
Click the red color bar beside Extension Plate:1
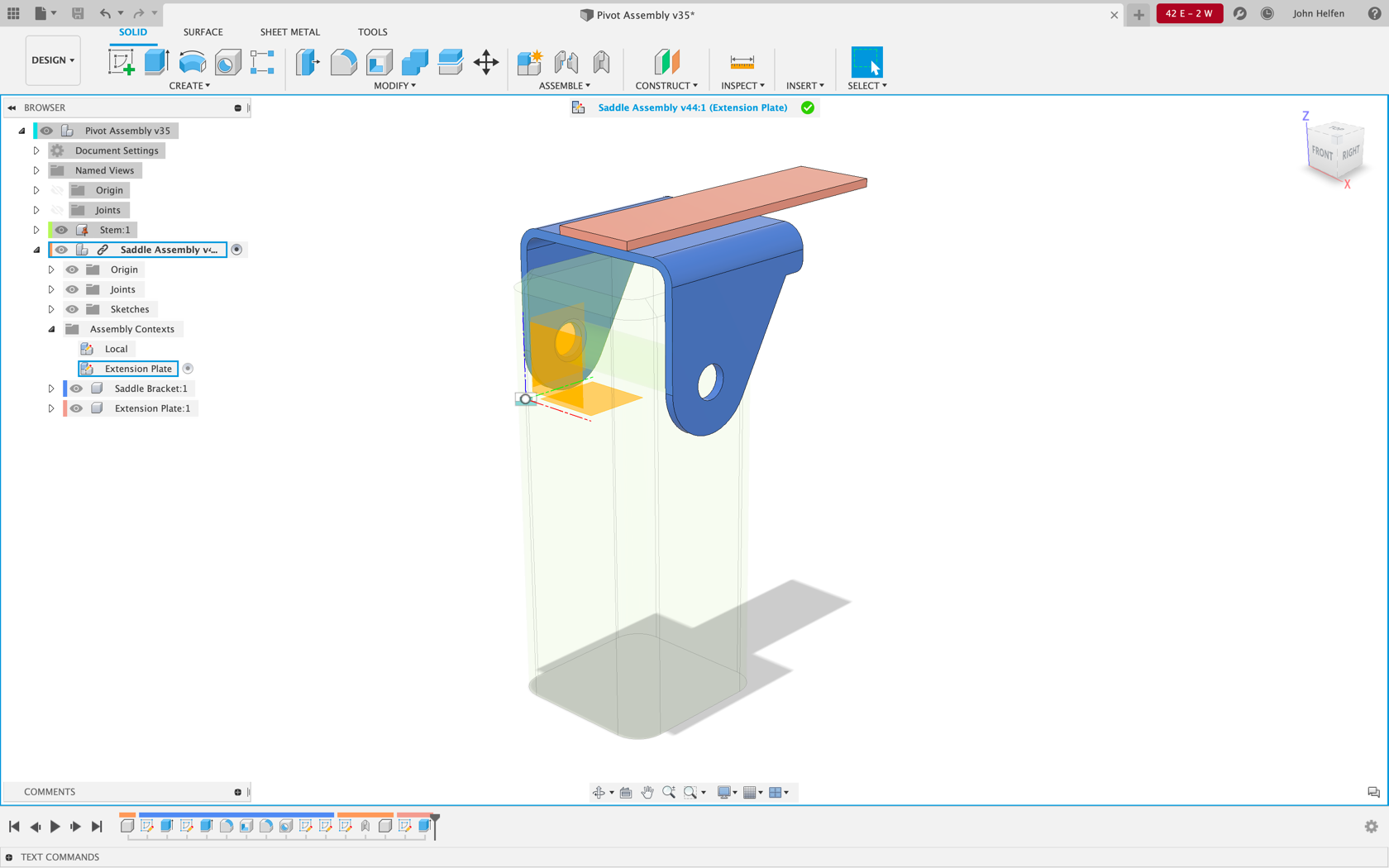pyautogui.click(x=64, y=408)
